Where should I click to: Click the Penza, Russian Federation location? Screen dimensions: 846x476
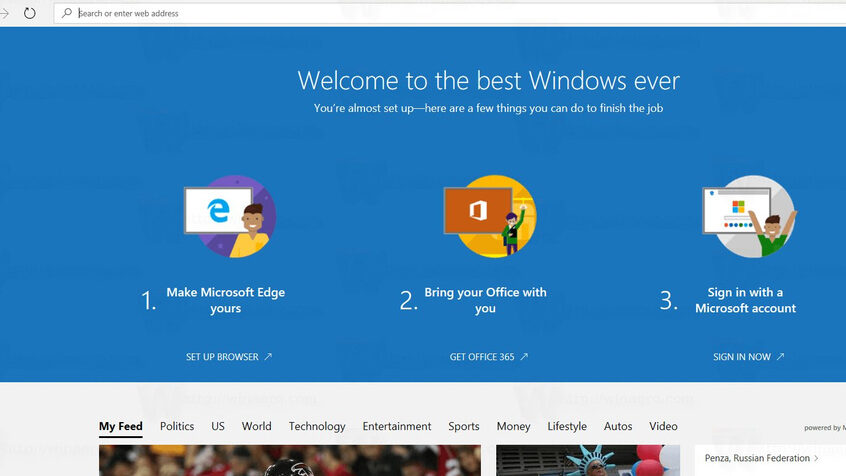(x=757, y=458)
